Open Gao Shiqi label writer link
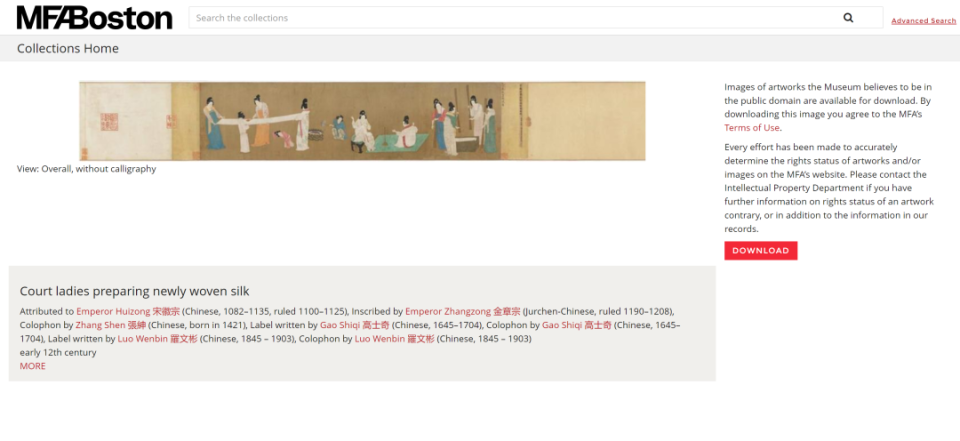Screen dimensions: 960x441 coord(354,325)
